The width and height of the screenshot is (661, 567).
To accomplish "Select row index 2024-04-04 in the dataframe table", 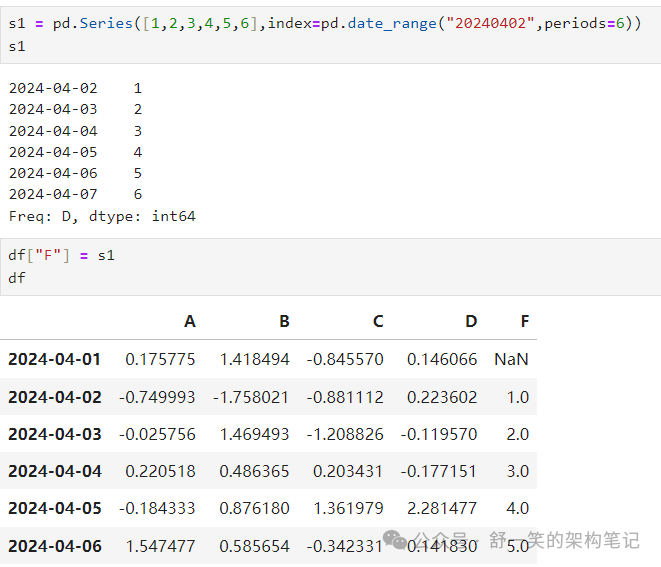I will click(55, 471).
